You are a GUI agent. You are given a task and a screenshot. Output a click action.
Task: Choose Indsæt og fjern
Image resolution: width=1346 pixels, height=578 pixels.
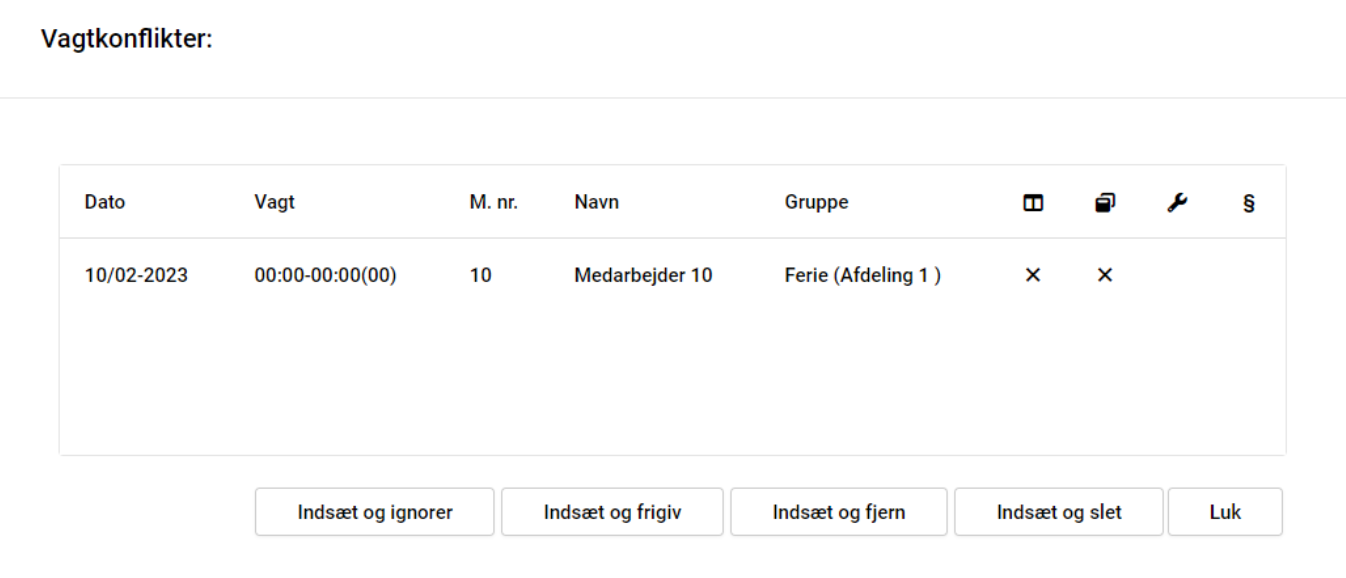(x=838, y=512)
